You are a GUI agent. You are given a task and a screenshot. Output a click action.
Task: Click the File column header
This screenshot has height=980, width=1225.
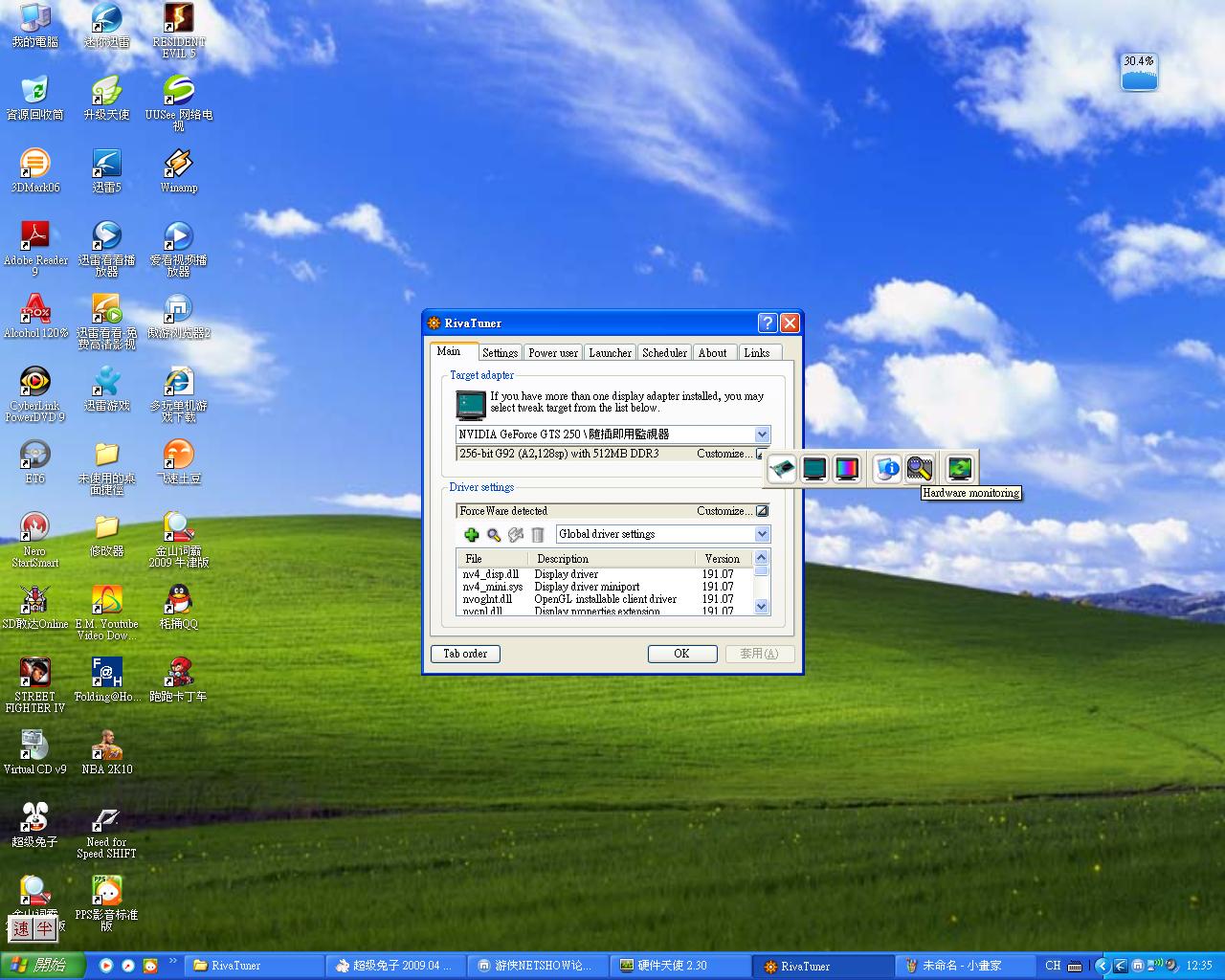click(x=492, y=559)
